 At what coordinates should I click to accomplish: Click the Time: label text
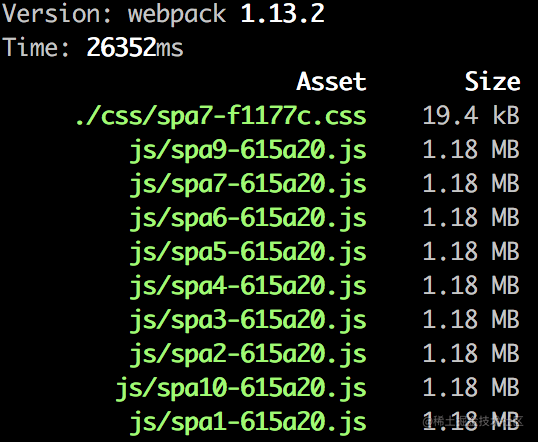point(36,47)
